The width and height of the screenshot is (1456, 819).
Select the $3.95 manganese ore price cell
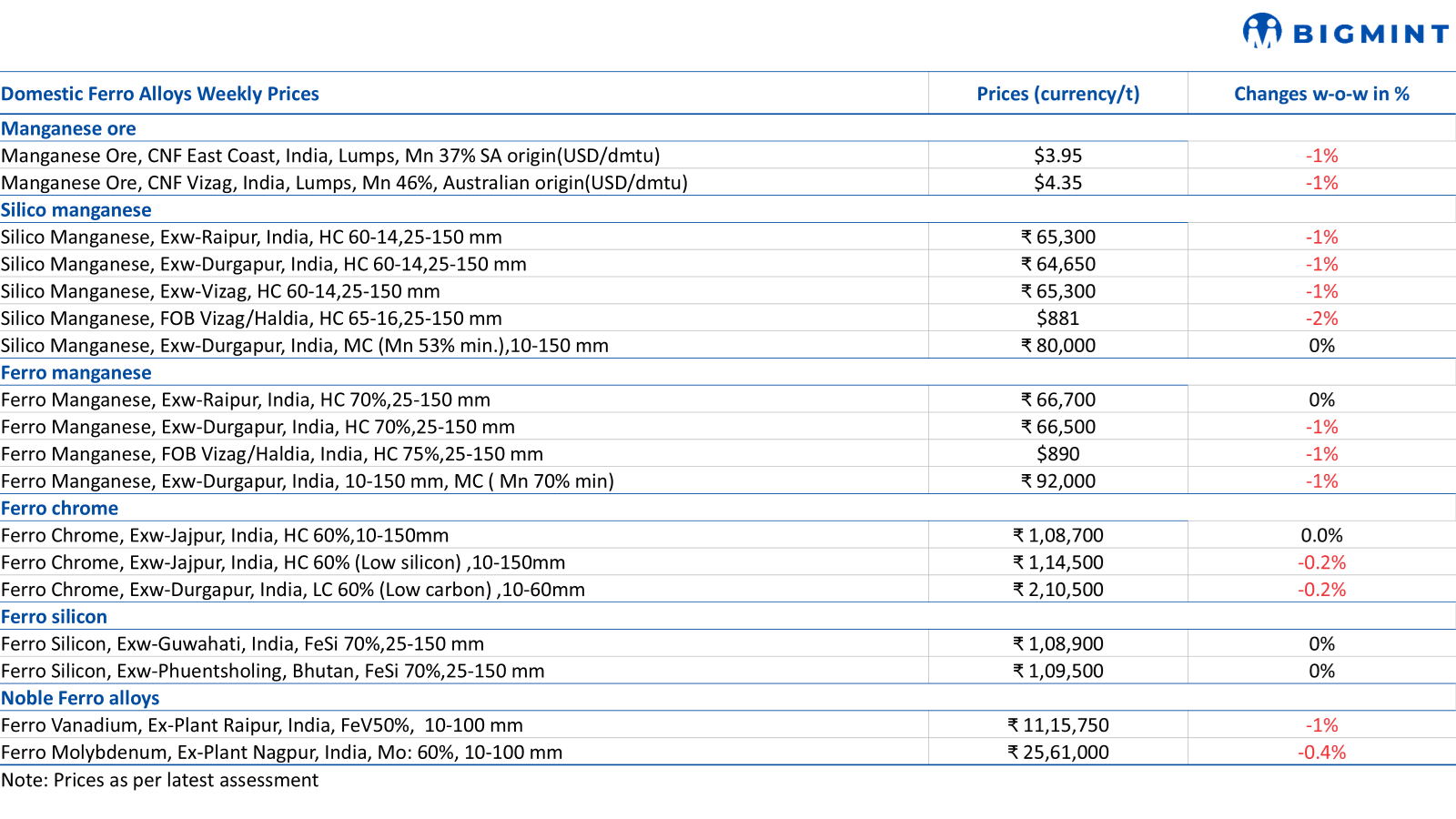1057,156
